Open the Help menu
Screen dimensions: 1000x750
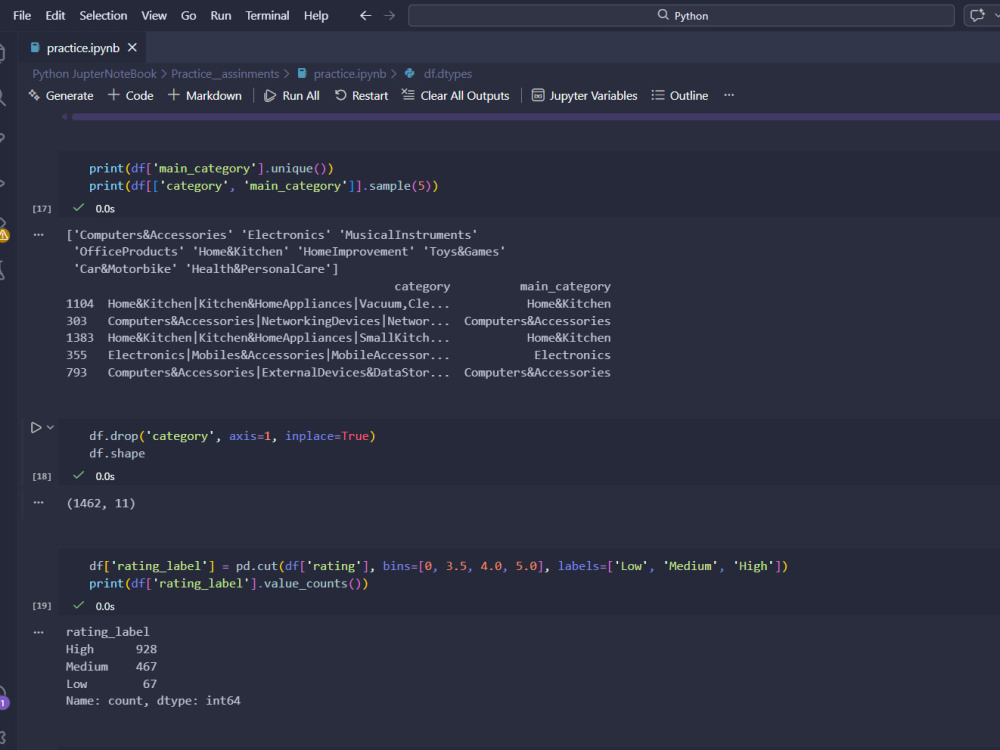[x=316, y=15]
